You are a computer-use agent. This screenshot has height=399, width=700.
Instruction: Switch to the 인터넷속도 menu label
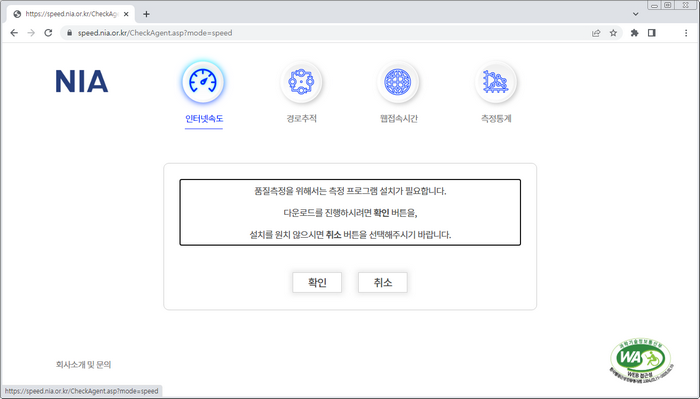[204, 119]
